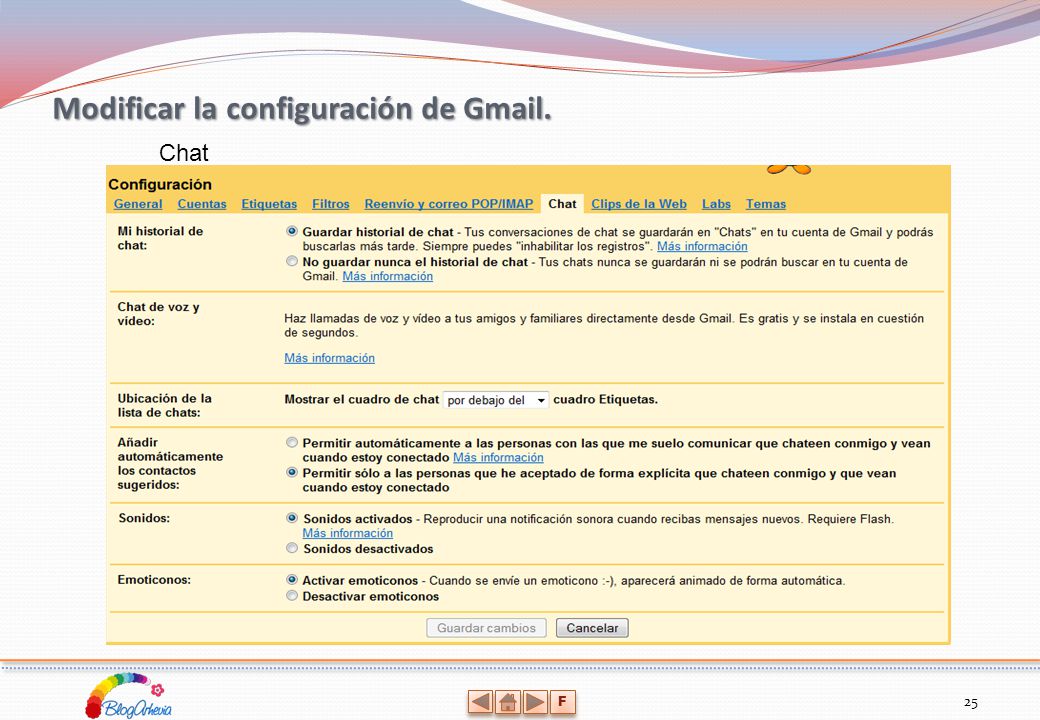This screenshot has width=1040, height=720.
Task: Go to next slide arrow button
Action: pos(535,701)
